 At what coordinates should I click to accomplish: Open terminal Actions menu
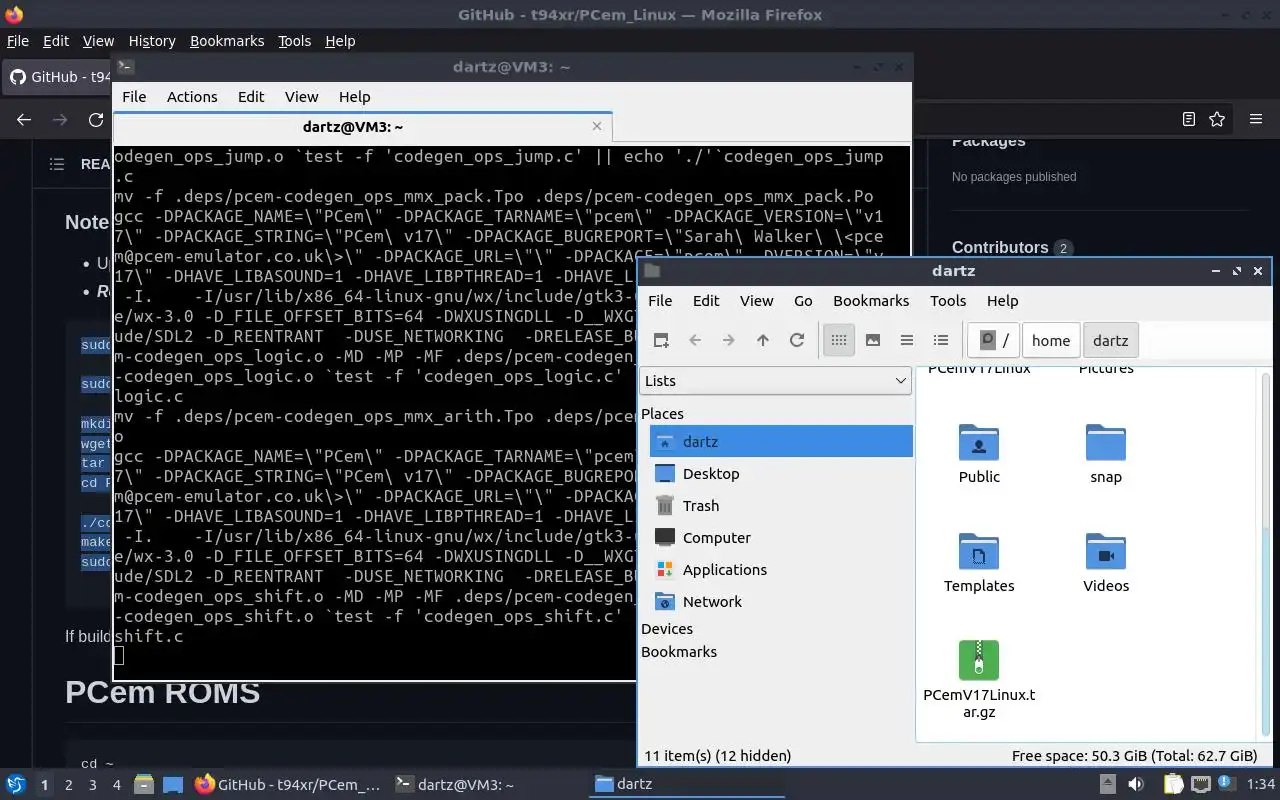pos(192,96)
